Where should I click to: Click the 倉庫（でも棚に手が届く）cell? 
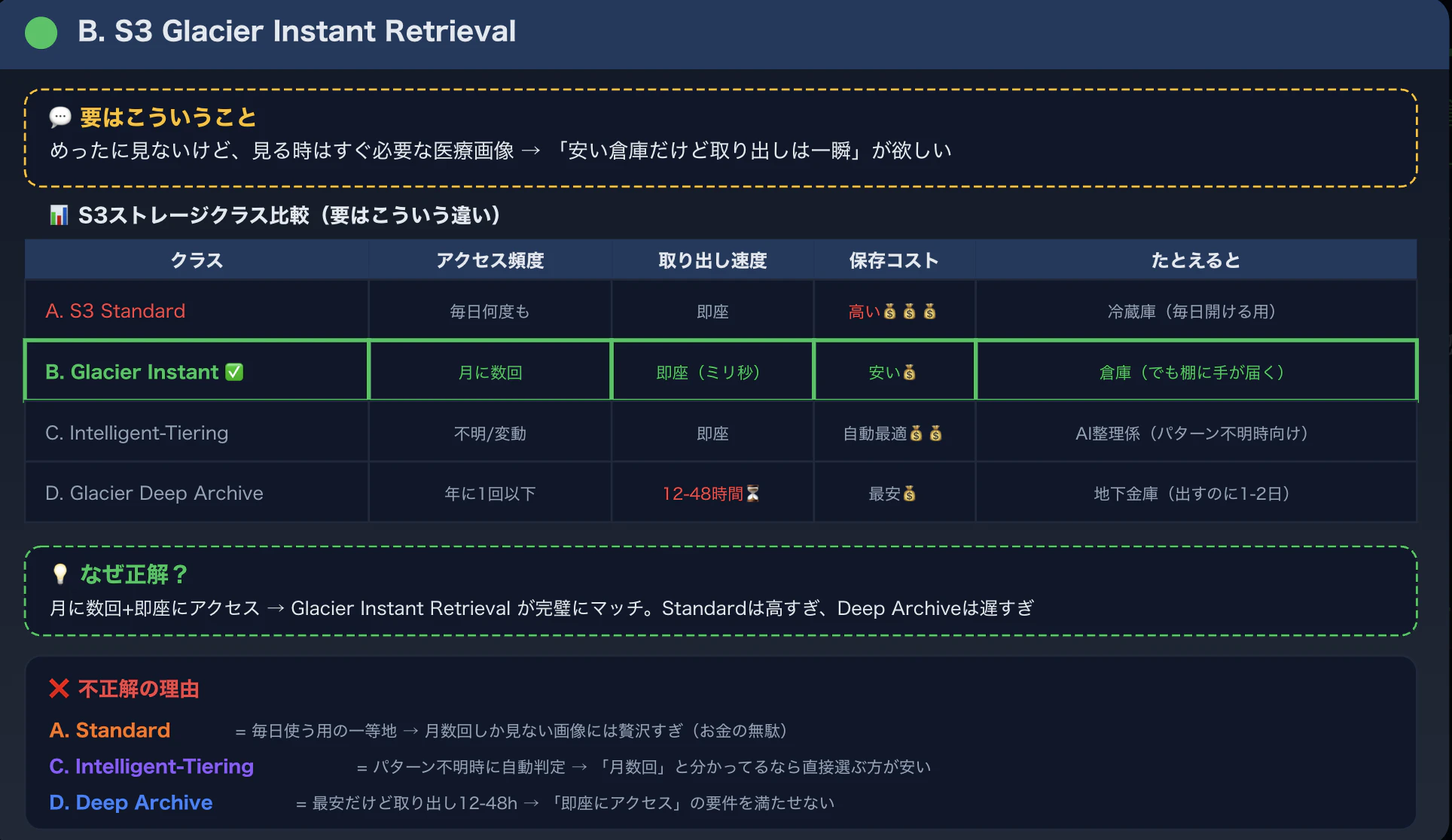(x=1196, y=372)
